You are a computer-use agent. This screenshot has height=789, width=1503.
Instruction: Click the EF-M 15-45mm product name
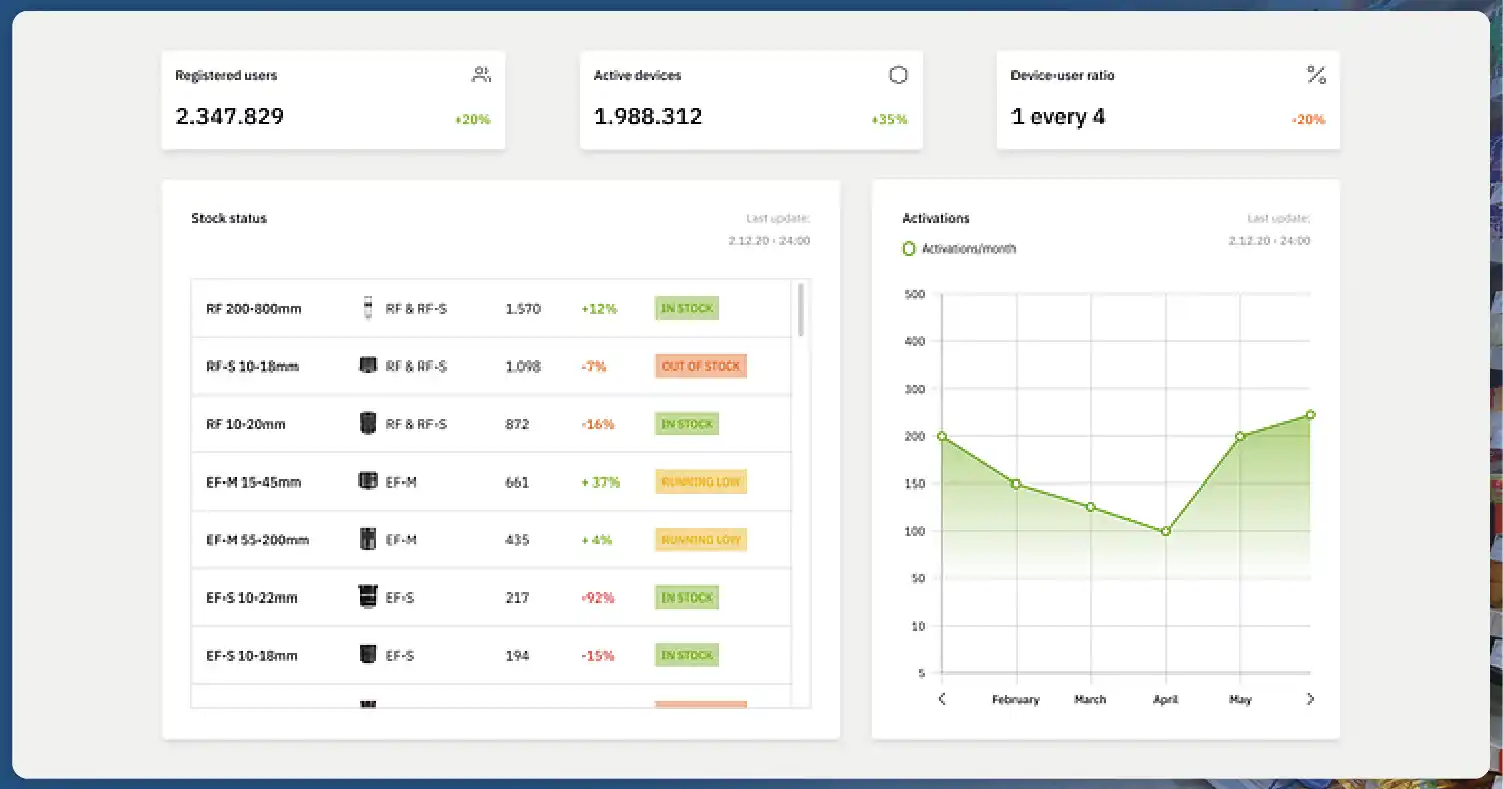254,482
